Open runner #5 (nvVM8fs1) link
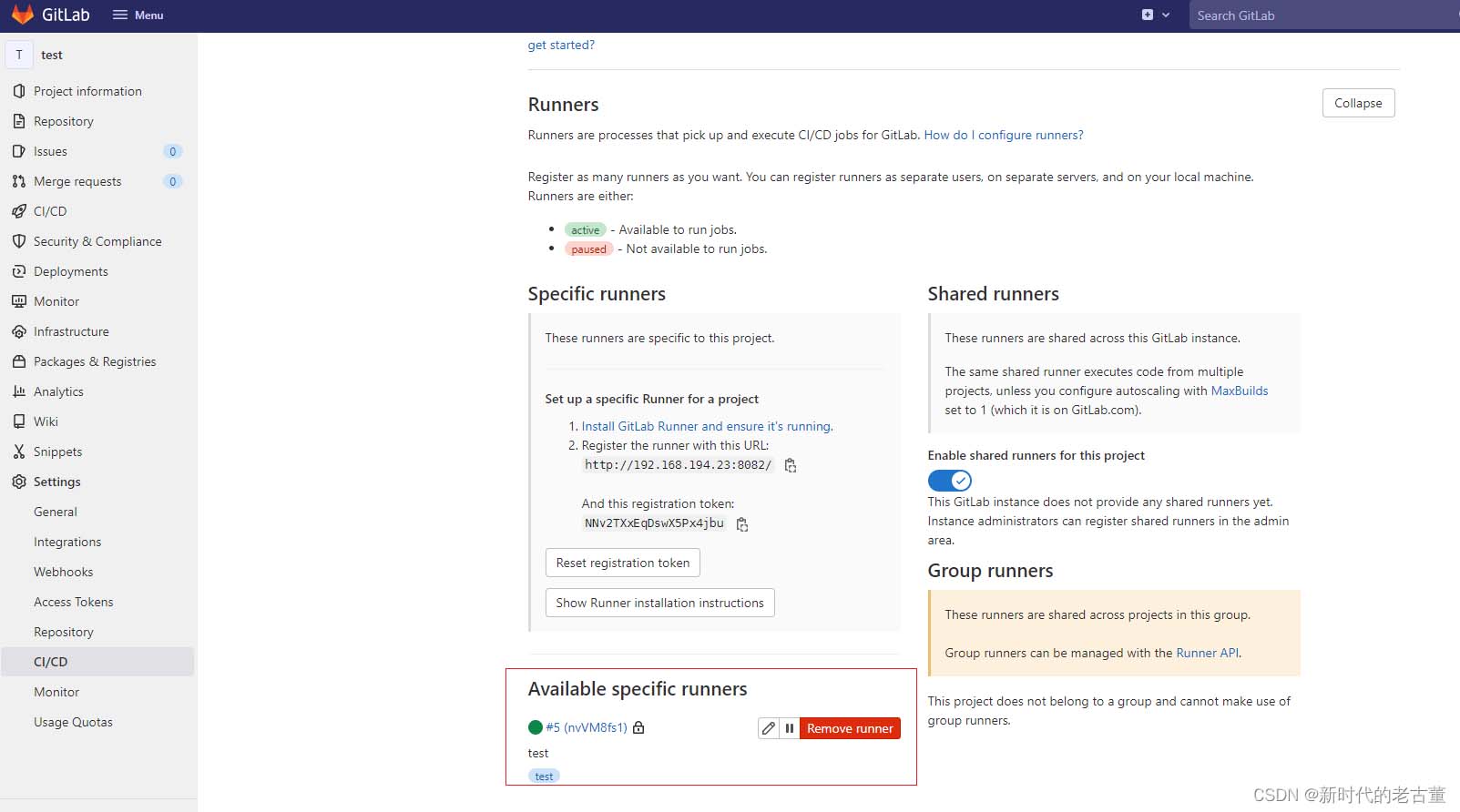Image resolution: width=1460 pixels, height=812 pixels. point(587,727)
